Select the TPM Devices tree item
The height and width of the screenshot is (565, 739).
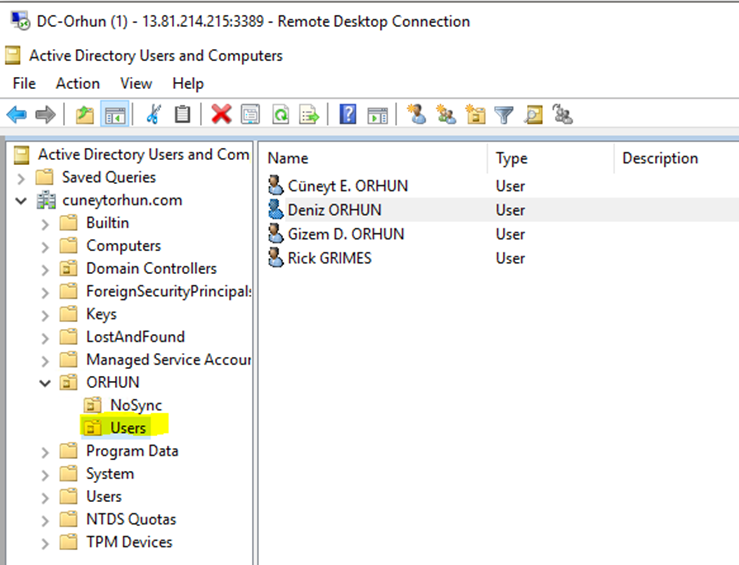(x=129, y=542)
